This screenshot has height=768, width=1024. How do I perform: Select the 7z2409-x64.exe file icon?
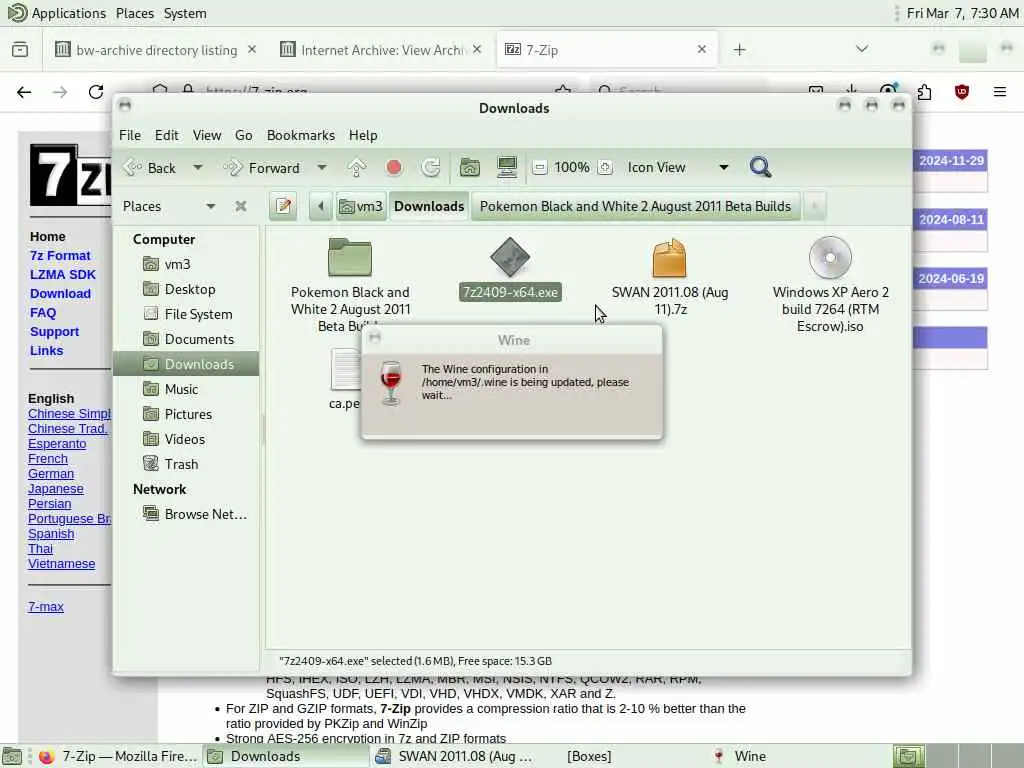click(x=510, y=257)
